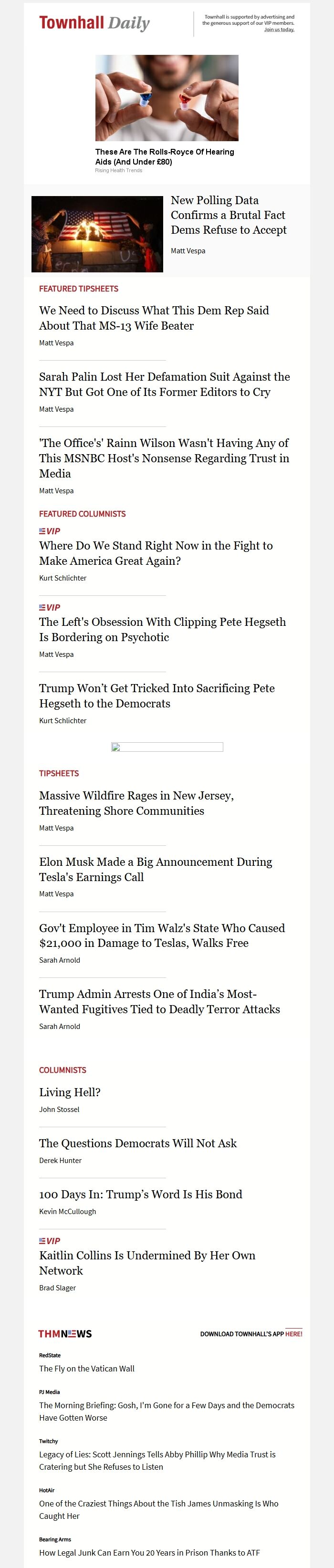Open Bearing Arms ATF legal junk article
Image resolution: width=334 pixels, height=1568 pixels.
(x=150, y=1553)
